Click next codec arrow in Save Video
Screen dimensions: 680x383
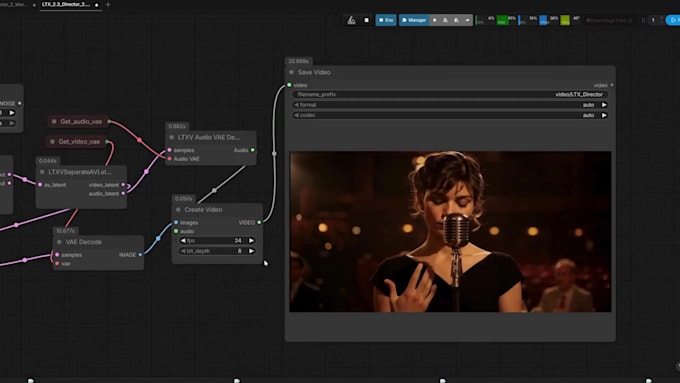[604, 115]
